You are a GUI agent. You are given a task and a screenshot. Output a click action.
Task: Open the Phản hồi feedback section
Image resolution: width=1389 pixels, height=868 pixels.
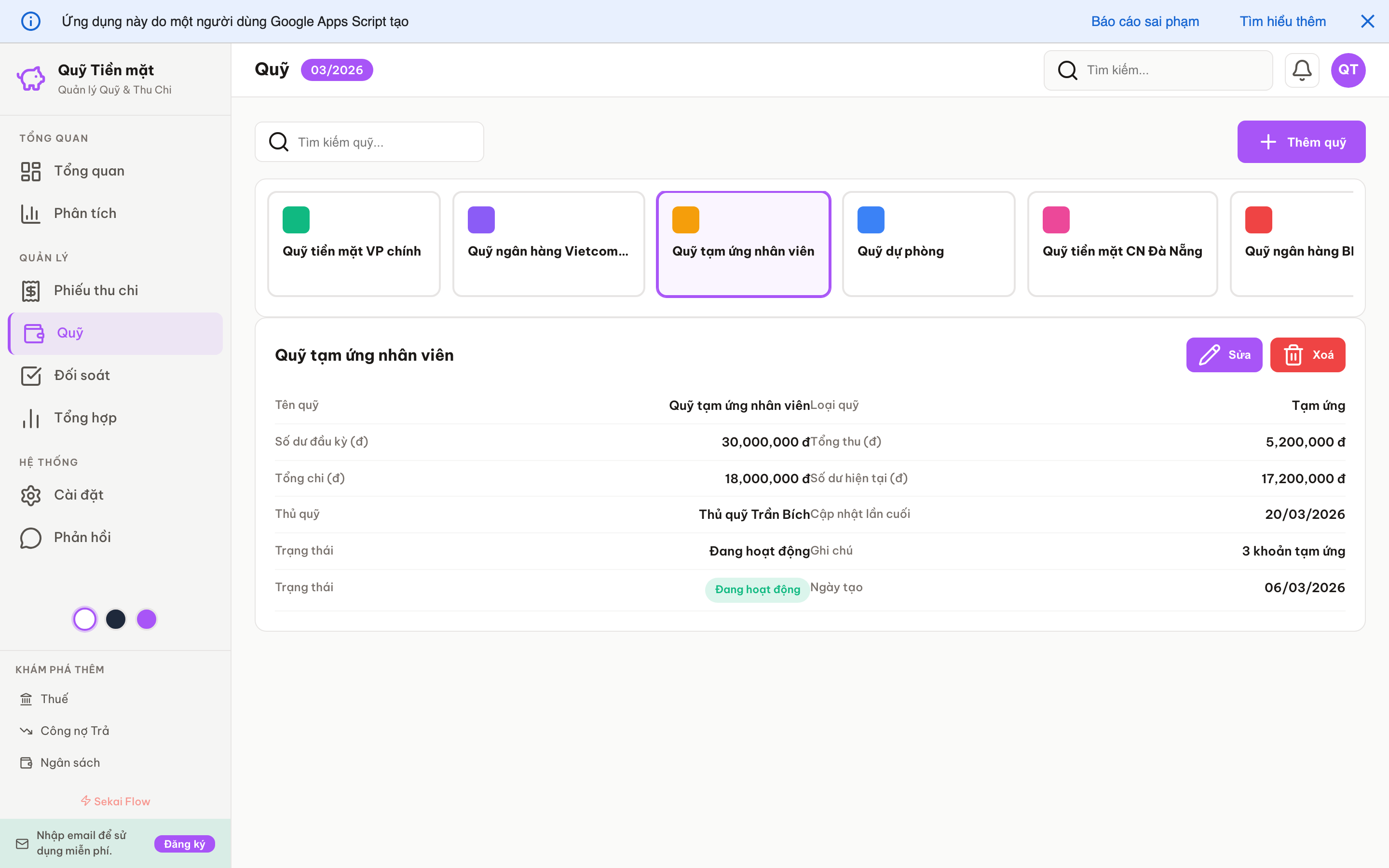click(82, 537)
